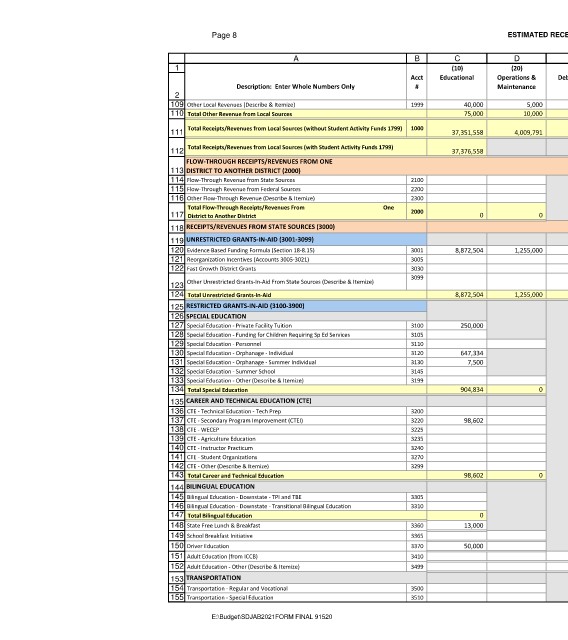Click account number 3305
Screen dimensions: 568x640
coord(417,497)
